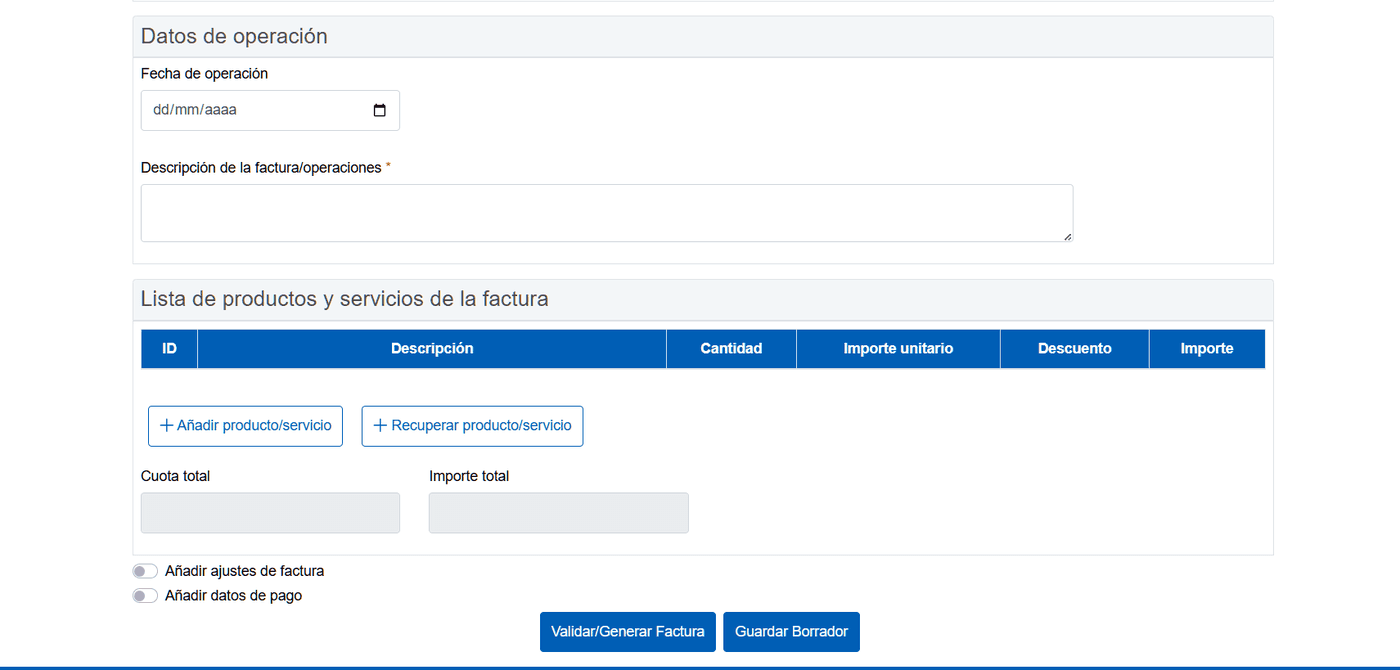
Task: Click the Descripción column header
Action: tap(432, 349)
